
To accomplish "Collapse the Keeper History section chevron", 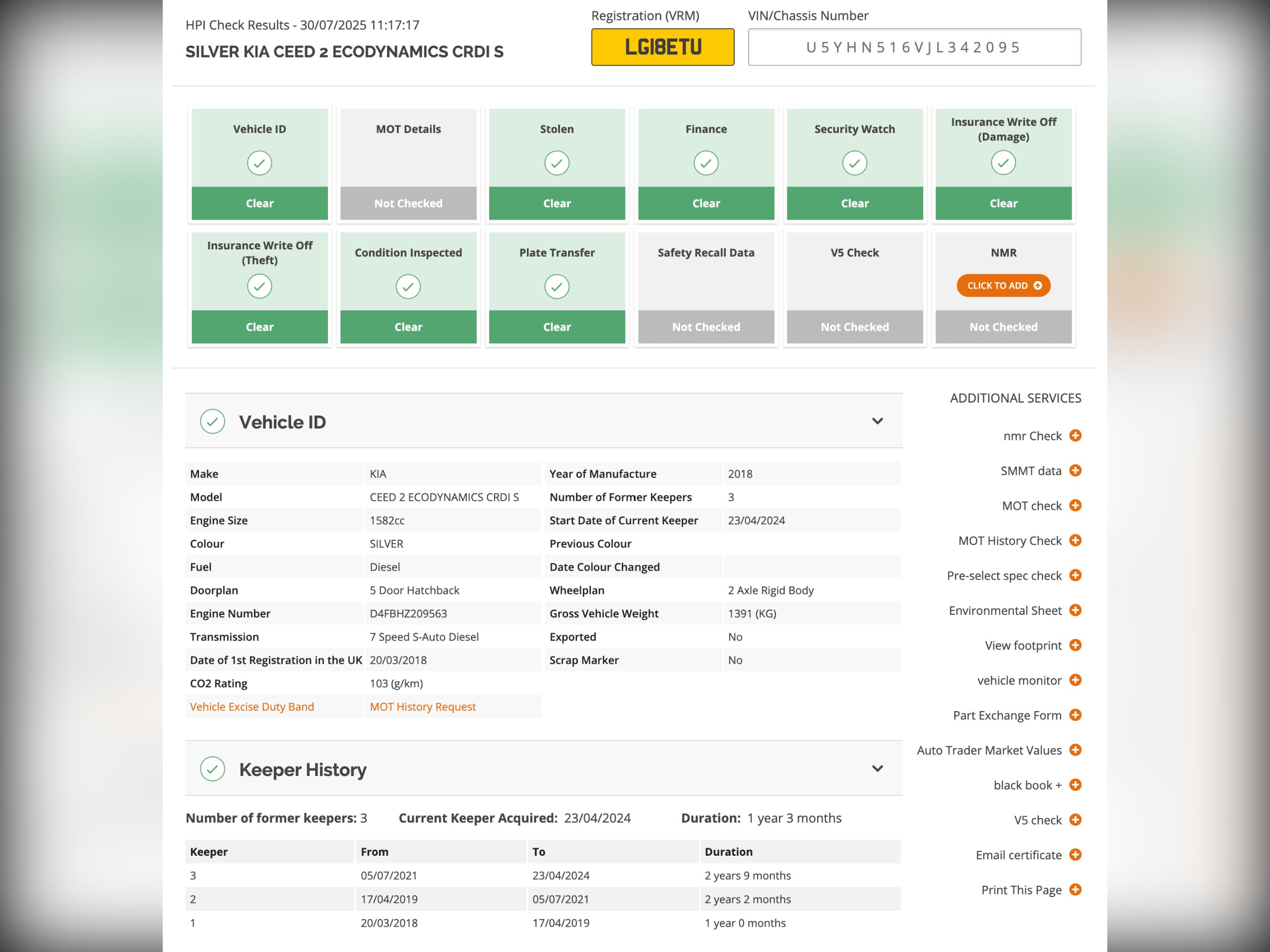I will tap(877, 769).
